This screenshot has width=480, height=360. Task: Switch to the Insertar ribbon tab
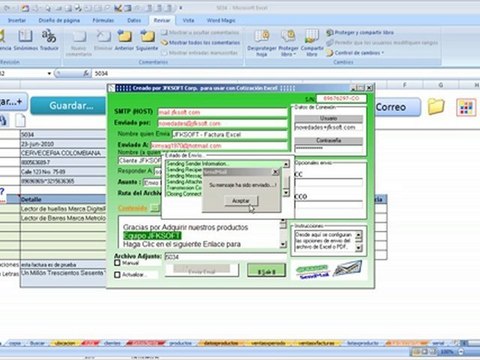click(x=17, y=20)
